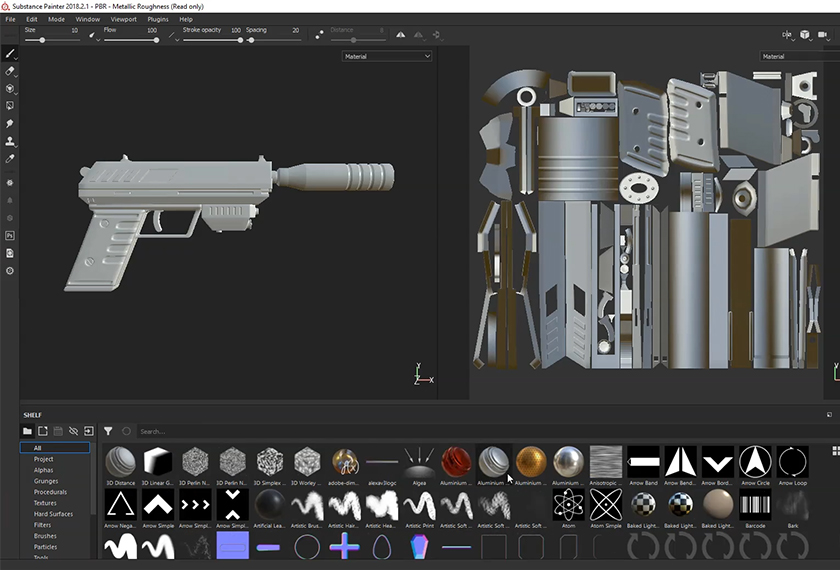Click the shelf filter funnel icon
Image resolution: width=840 pixels, height=570 pixels.
[108, 431]
